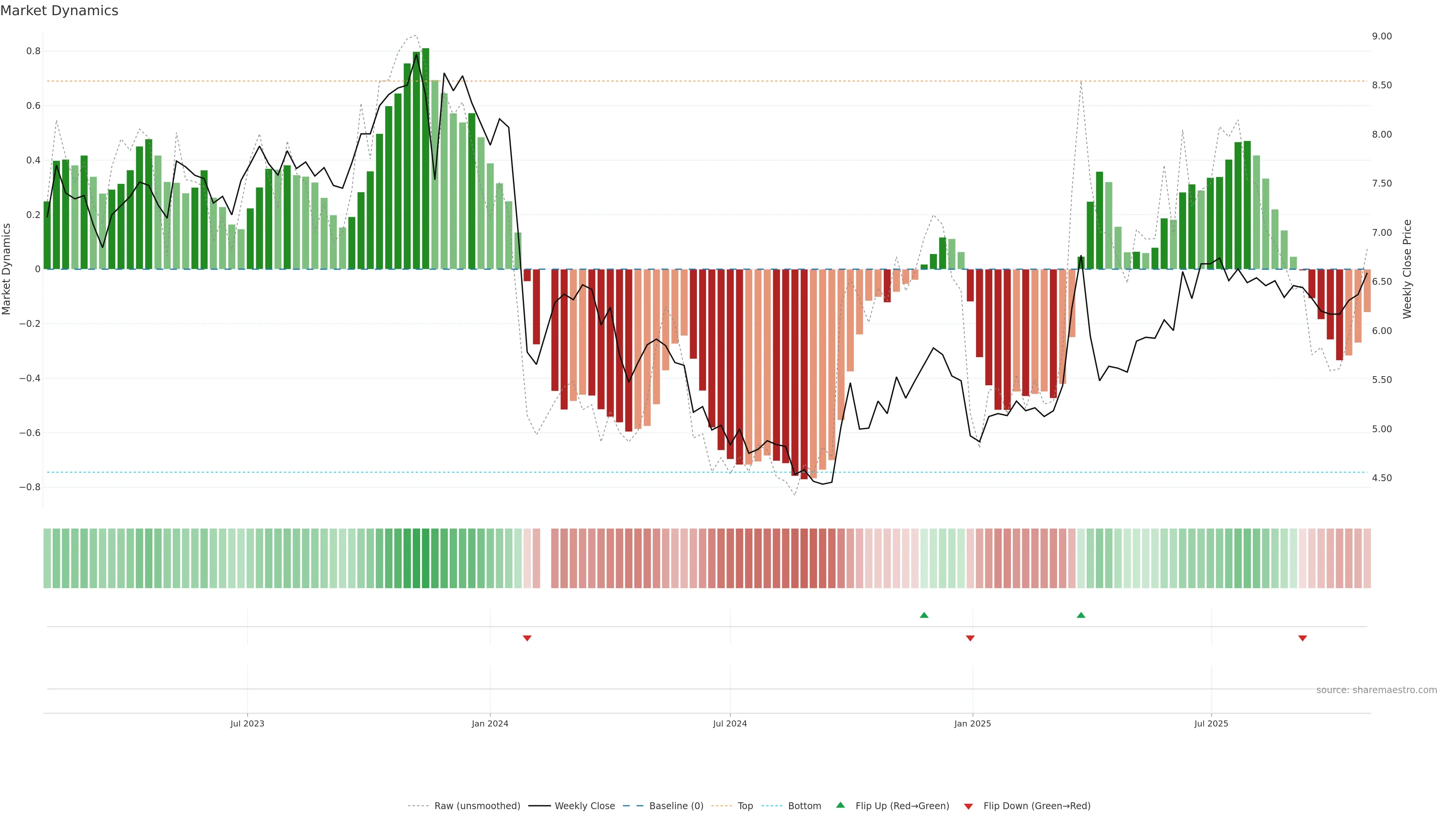Click the Market Dynamics chart title
Viewport: 1456px width, 819px height.
[60, 11]
